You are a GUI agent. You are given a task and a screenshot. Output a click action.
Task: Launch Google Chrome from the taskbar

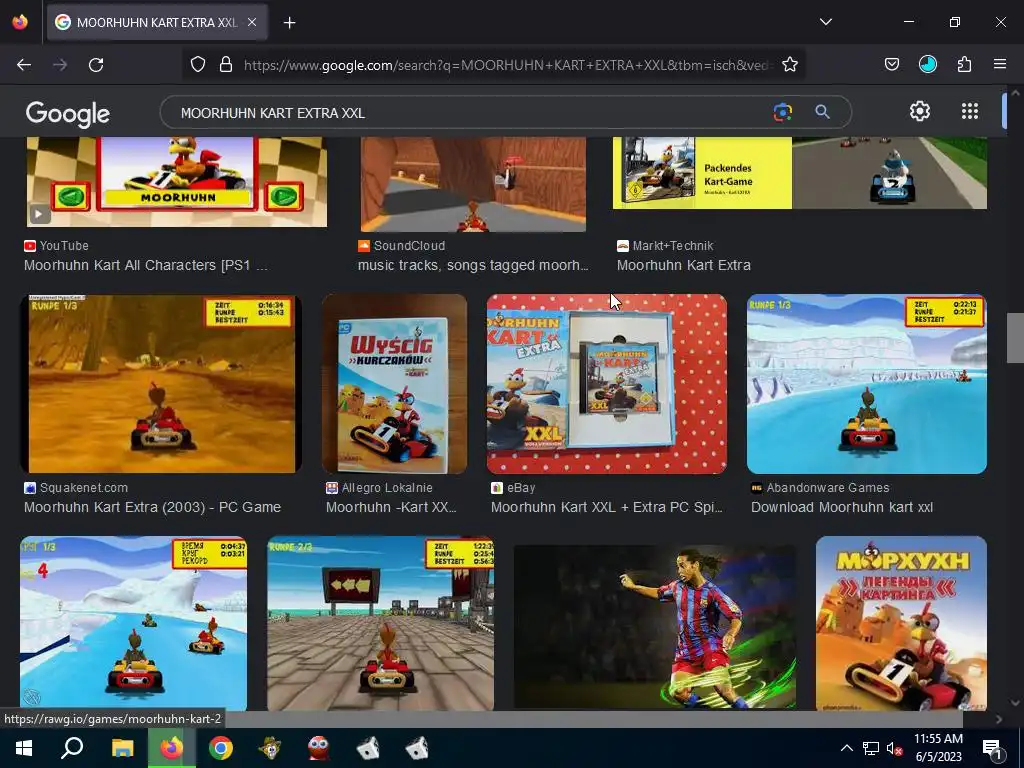click(x=221, y=748)
